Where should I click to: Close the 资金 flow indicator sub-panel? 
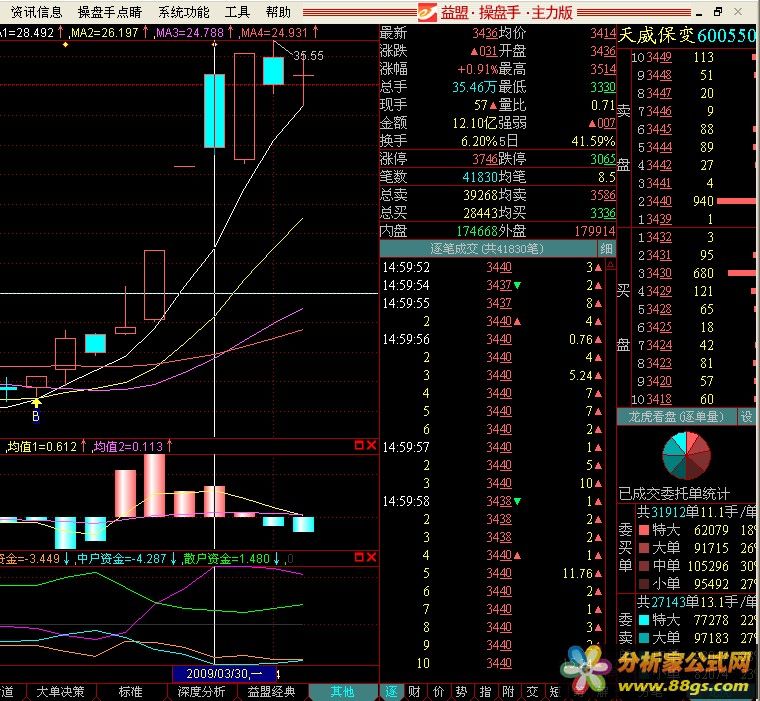coord(371,558)
